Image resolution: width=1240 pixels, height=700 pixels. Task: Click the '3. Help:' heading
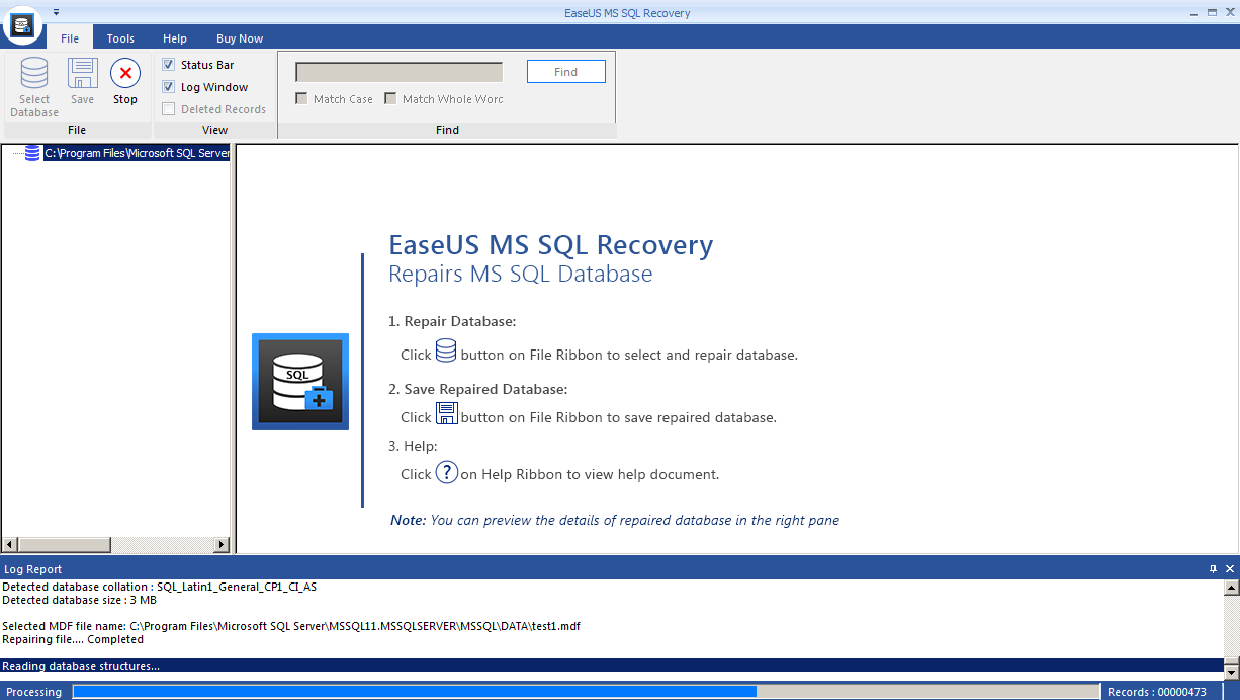pyautogui.click(x=413, y=446)
